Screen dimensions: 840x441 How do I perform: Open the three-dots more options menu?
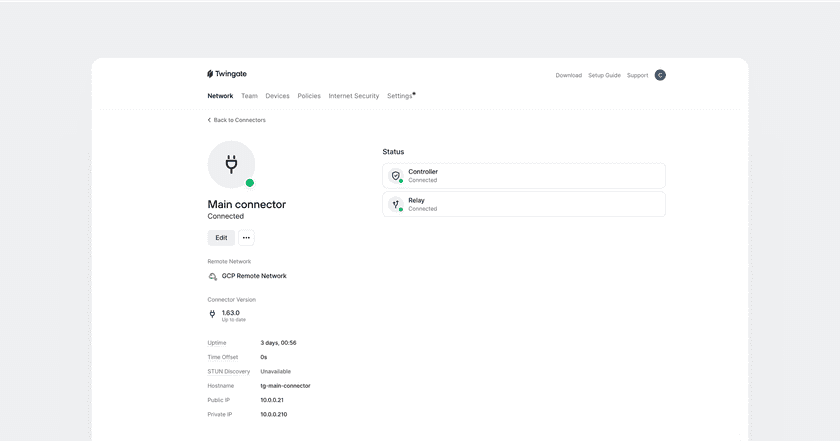pyautogui.click(x=246, y=238)
